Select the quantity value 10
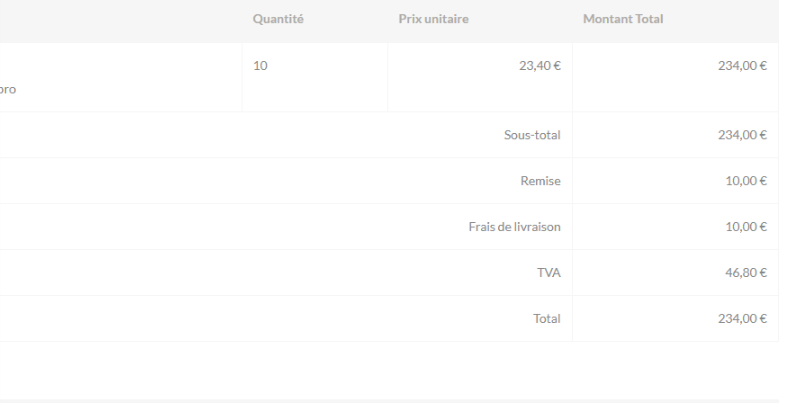This screenshot has height=403, width=805. pos(260,66)
